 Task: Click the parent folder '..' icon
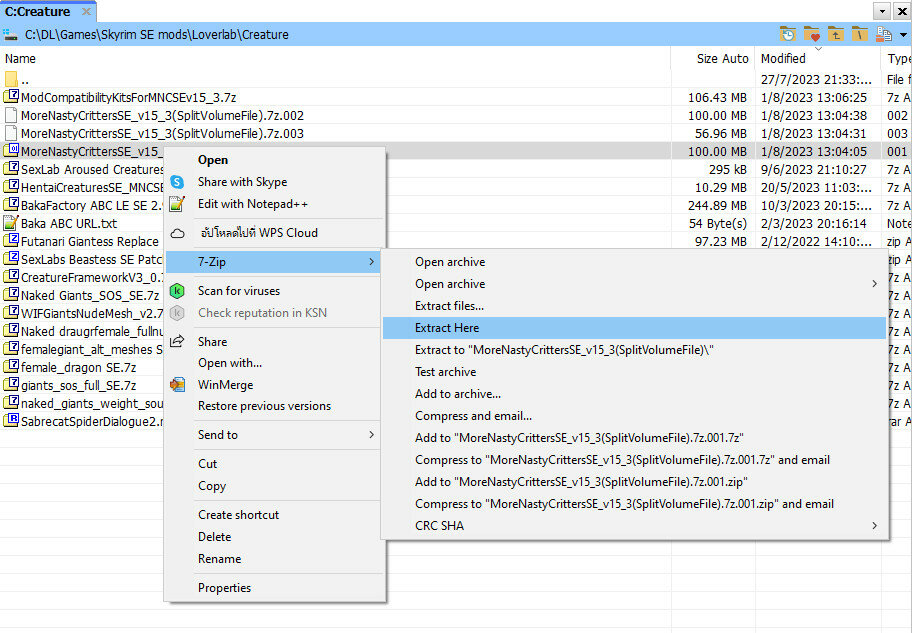[10, 79]
